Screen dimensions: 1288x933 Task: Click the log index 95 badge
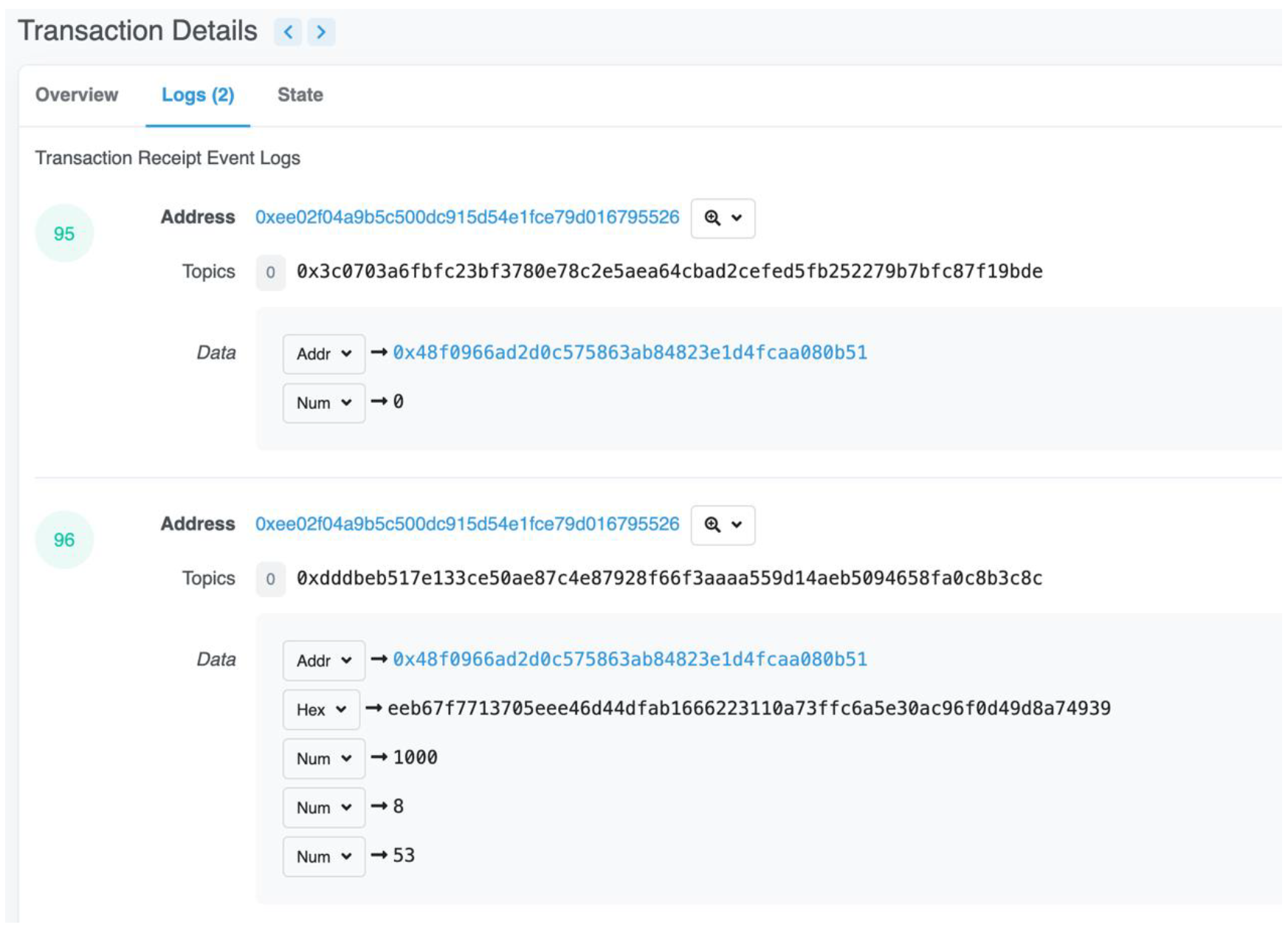pyautogui.click(x=64, y=234)
